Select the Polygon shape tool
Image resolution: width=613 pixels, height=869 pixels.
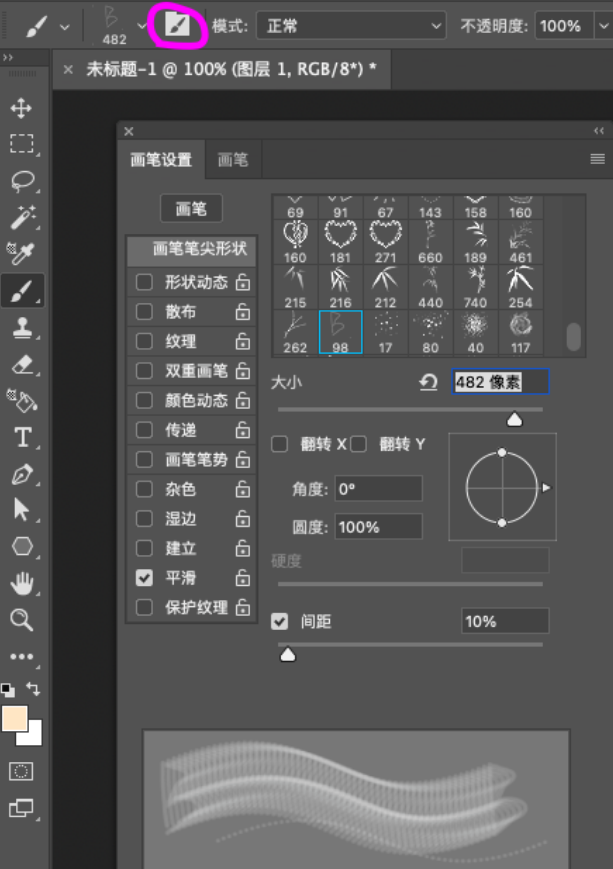click(22, 546)
